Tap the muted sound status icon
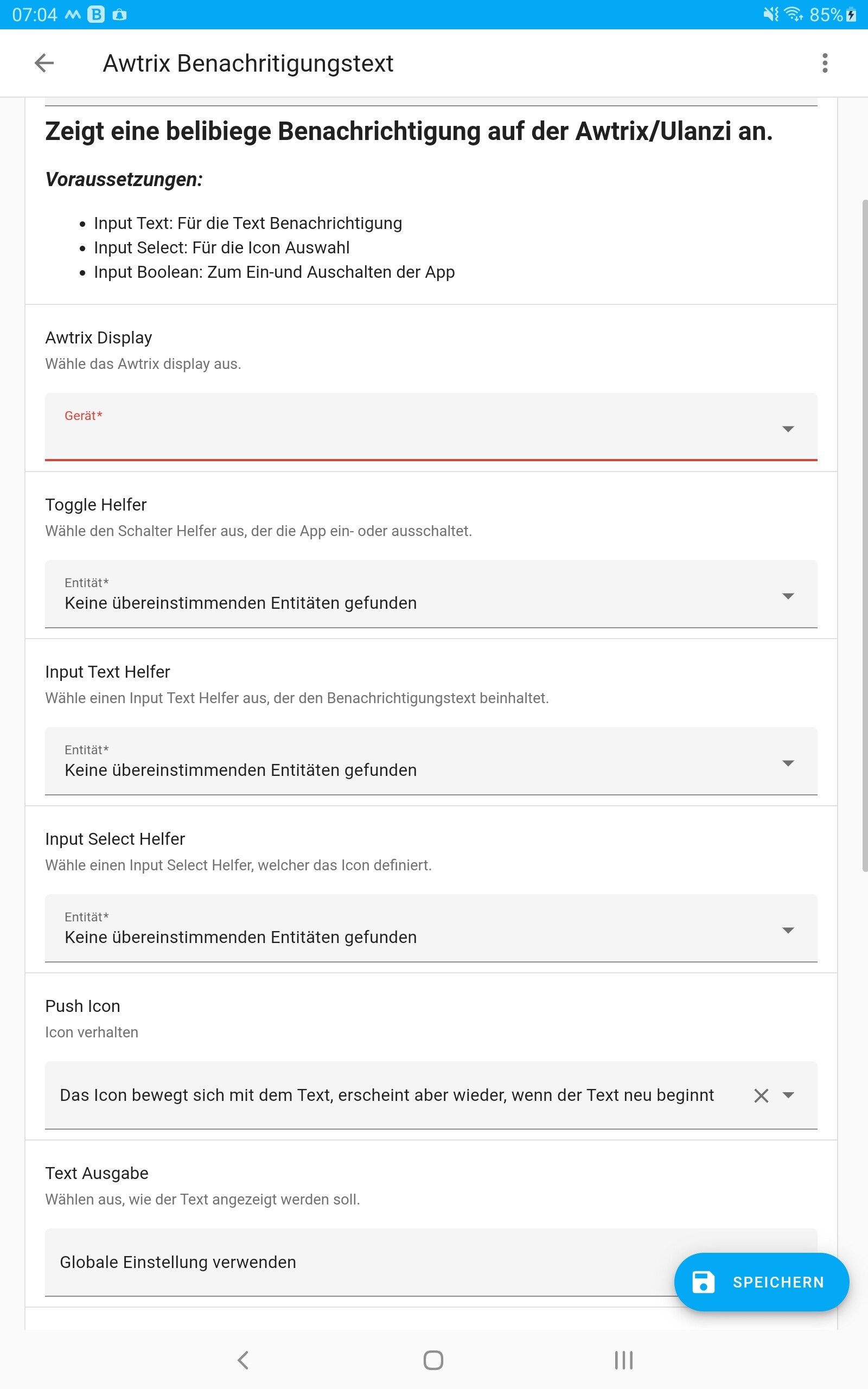 pyautogui.click(x=770, y=14)
